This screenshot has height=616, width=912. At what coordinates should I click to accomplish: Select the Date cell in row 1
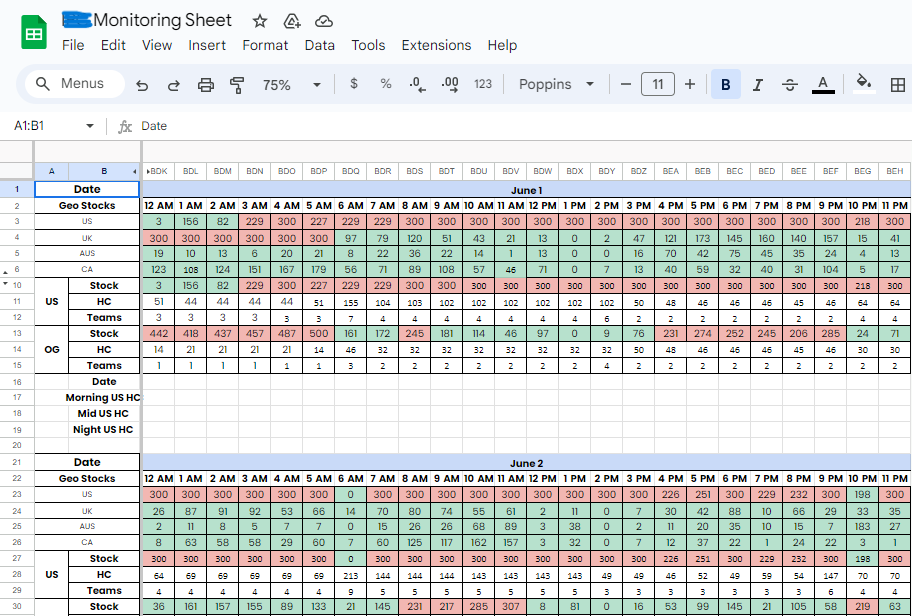87,189
